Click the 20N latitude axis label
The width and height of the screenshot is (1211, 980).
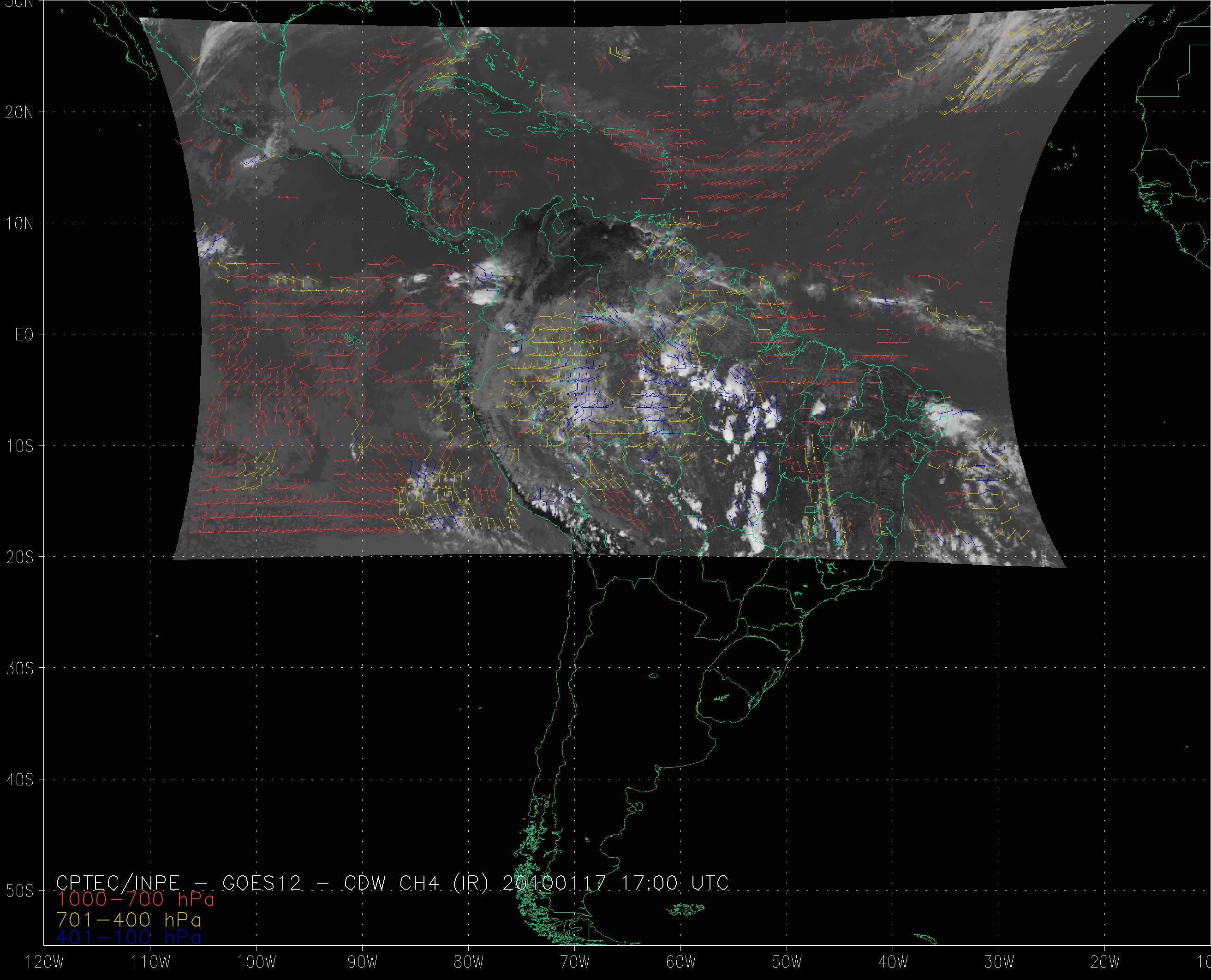coord(19,113)
